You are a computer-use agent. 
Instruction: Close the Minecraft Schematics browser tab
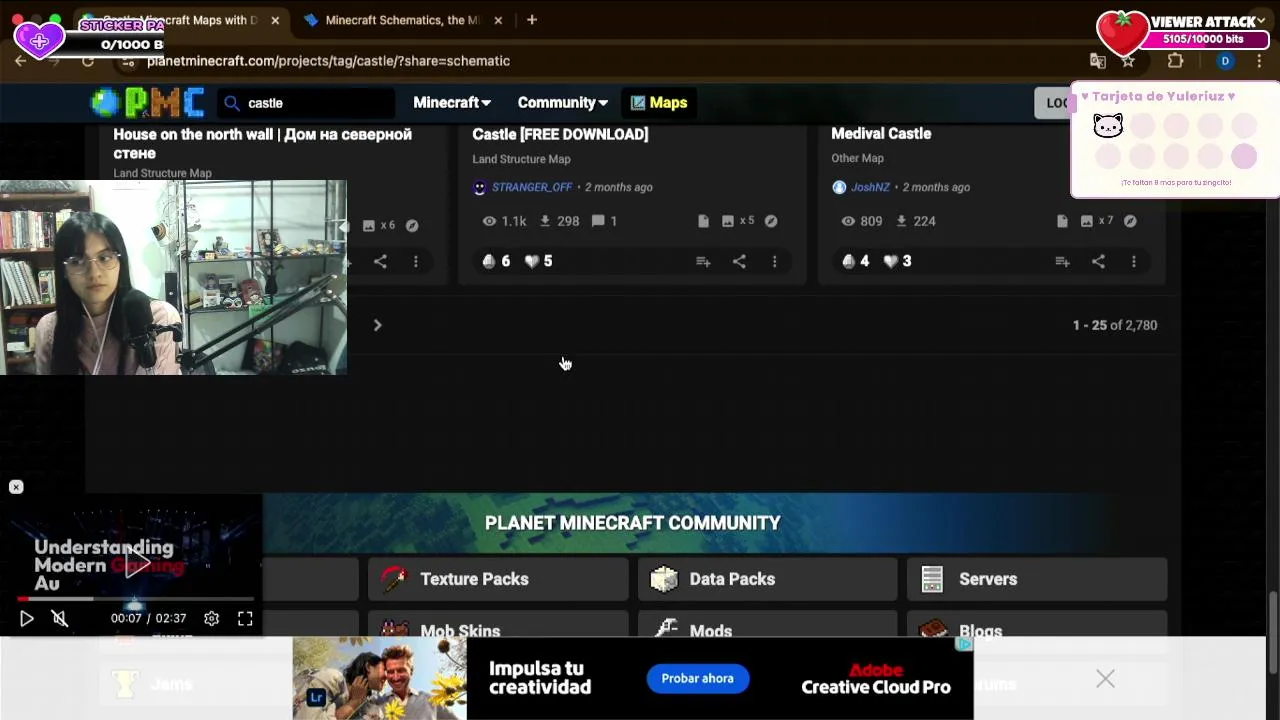[498, 20]
